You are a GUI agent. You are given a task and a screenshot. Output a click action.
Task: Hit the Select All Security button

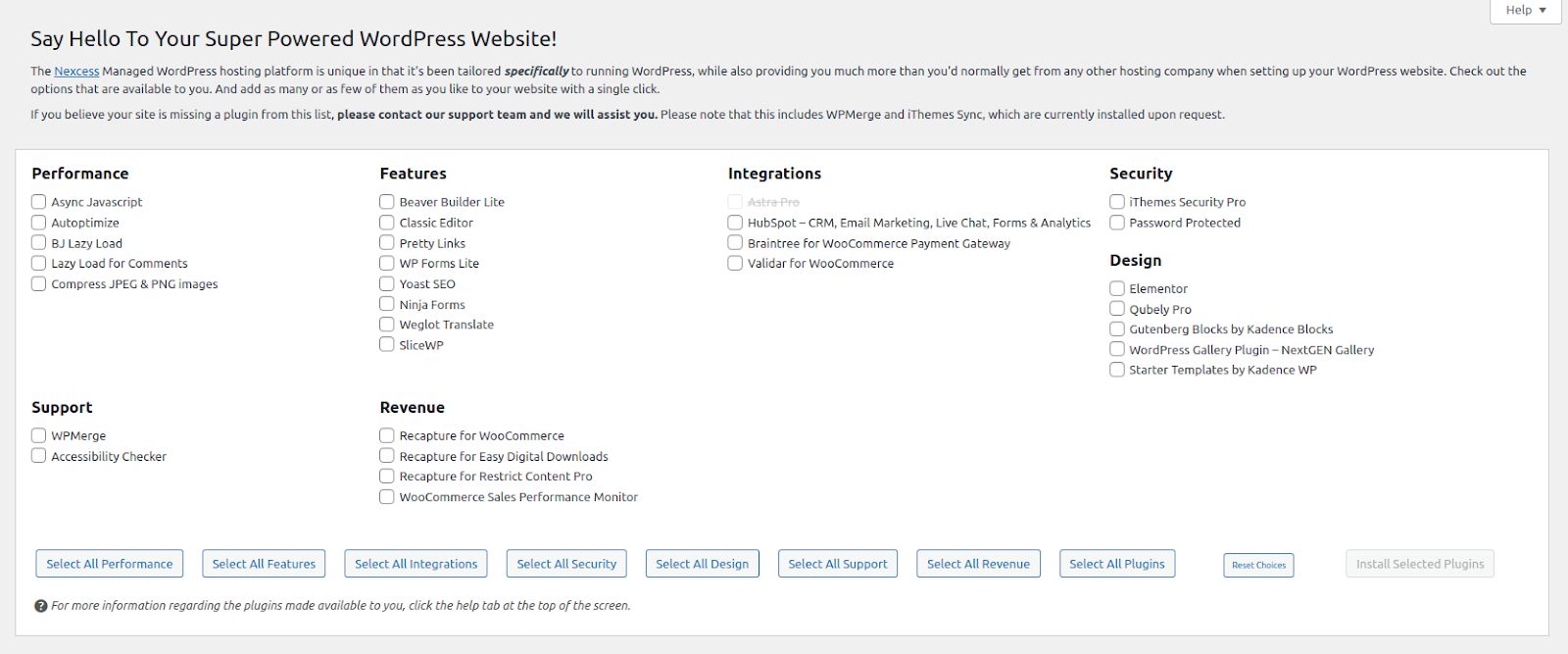(x=566, y=564)
